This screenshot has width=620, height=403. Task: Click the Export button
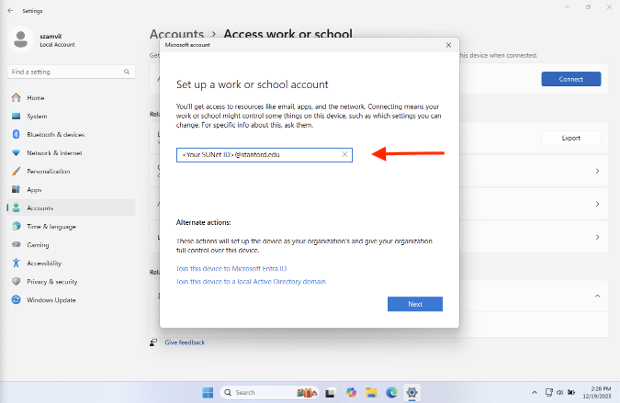coord(571,138)
